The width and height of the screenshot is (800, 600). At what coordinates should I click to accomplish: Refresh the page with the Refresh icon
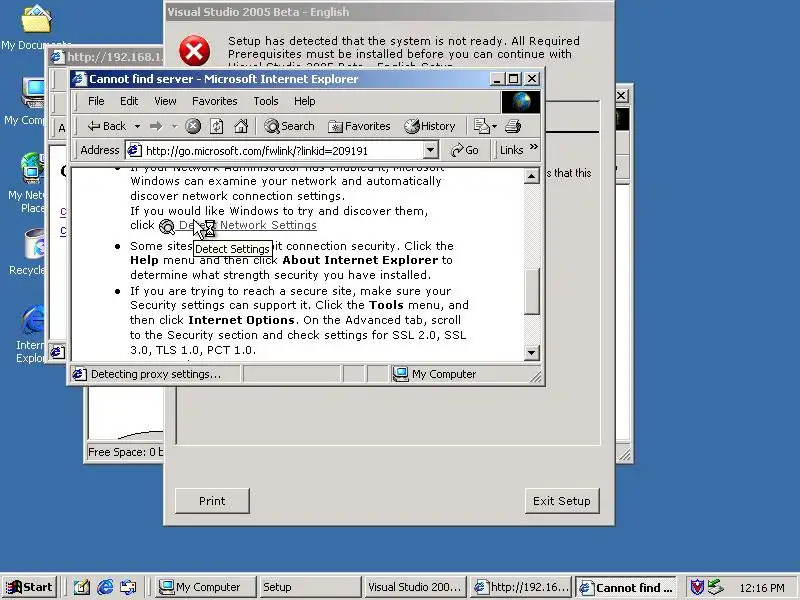[217, 126]
